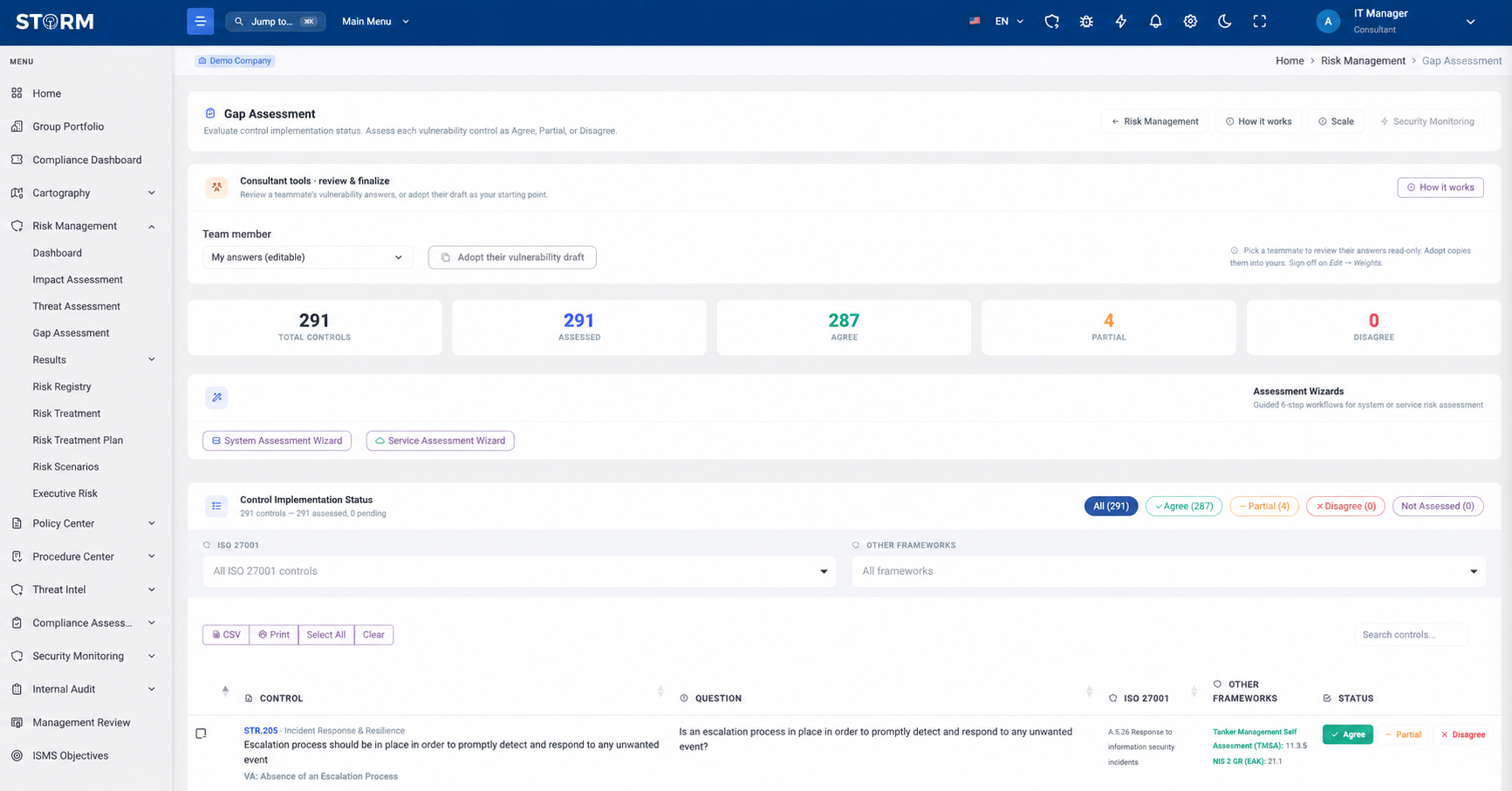Click Home in the breadcrumb
This screenshot has width=1512, height=791.
coord(1290,60)
